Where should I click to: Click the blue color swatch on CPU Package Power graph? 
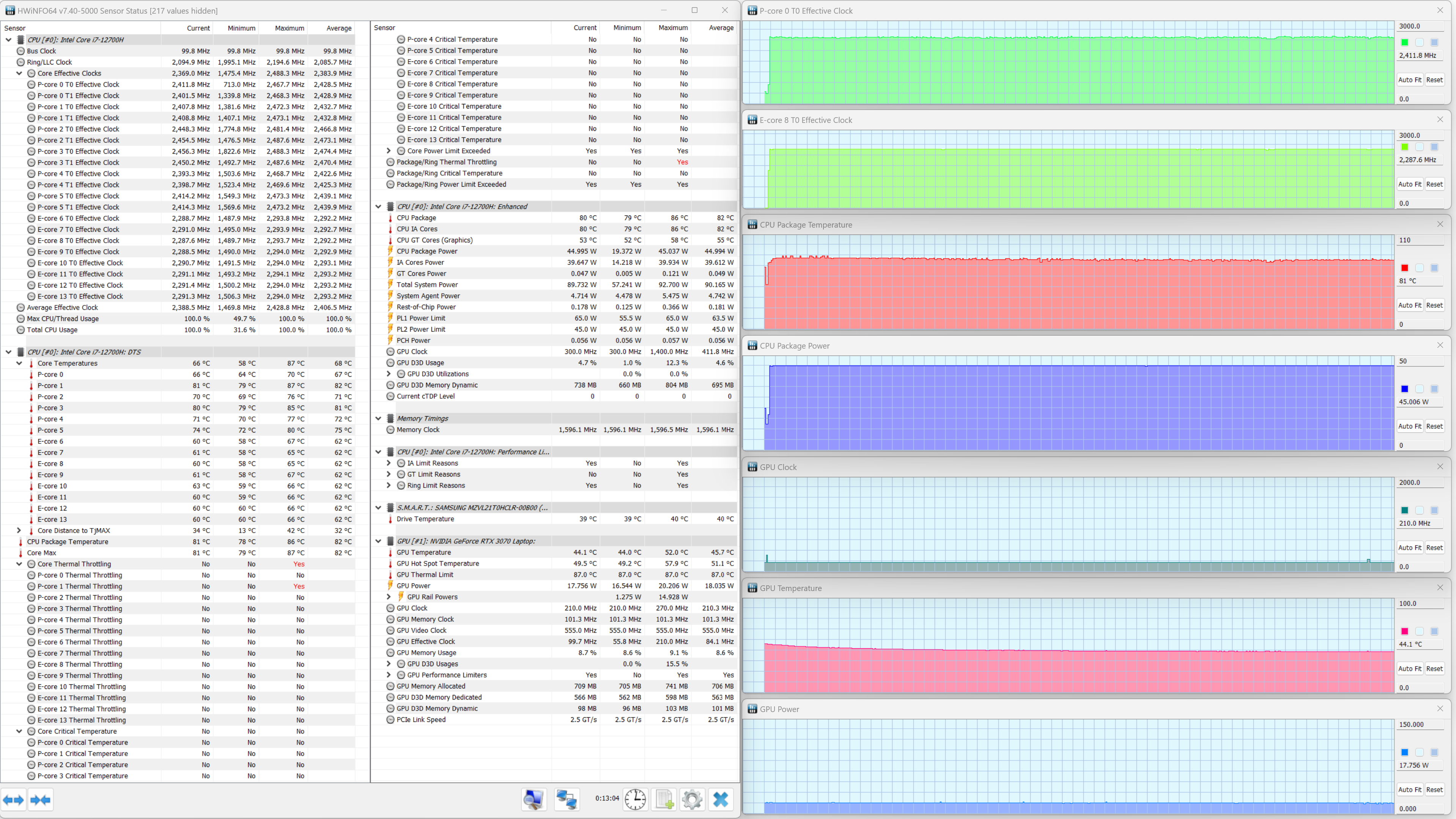(1404, 389)
